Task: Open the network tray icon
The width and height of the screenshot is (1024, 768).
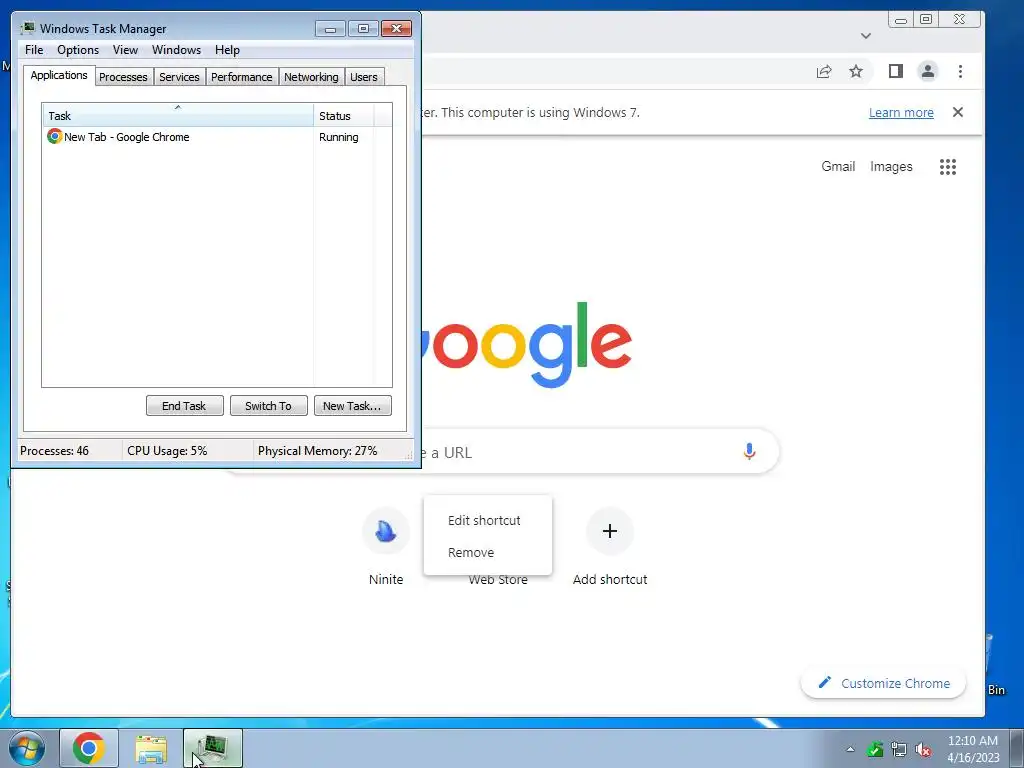Action: point(899,750)
